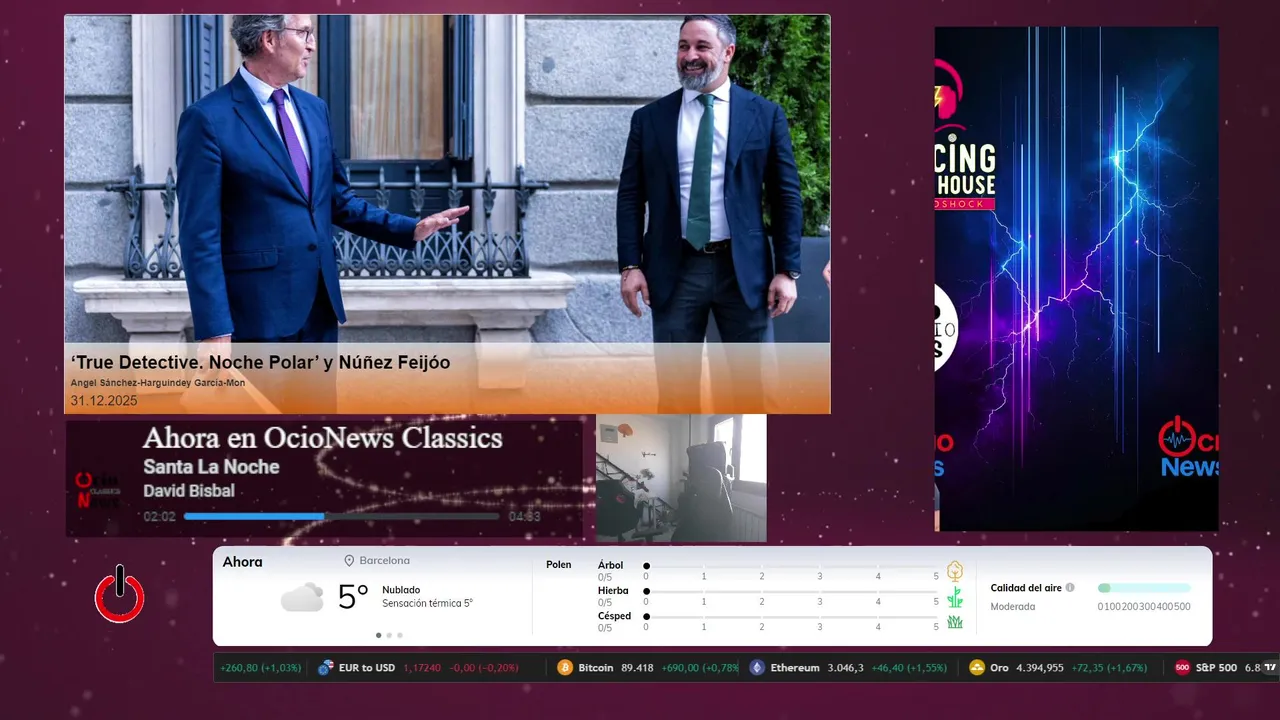Click the Bitcoin price 89.418
The width and height of the screenshot is (1280, 720).
coord(637,668)
